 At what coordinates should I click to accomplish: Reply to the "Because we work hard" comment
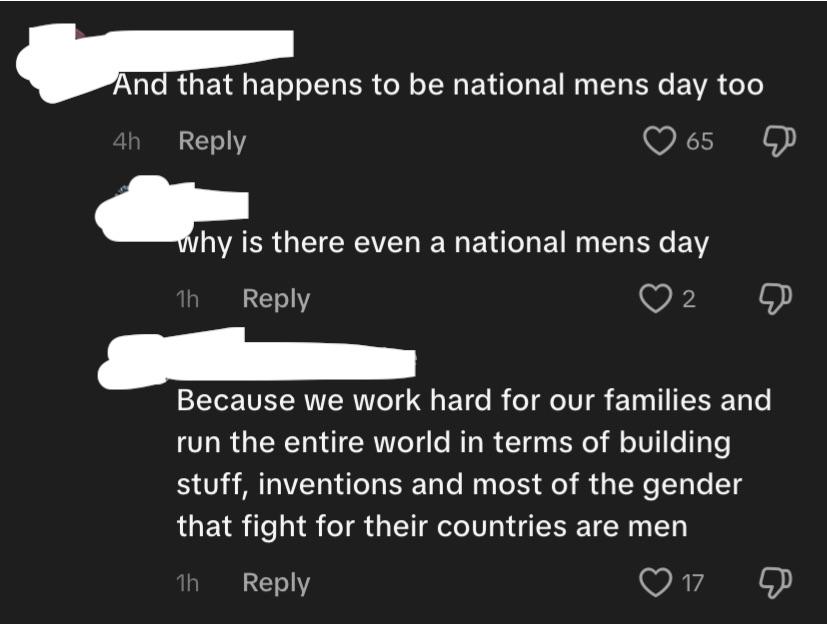coord(276,583)
